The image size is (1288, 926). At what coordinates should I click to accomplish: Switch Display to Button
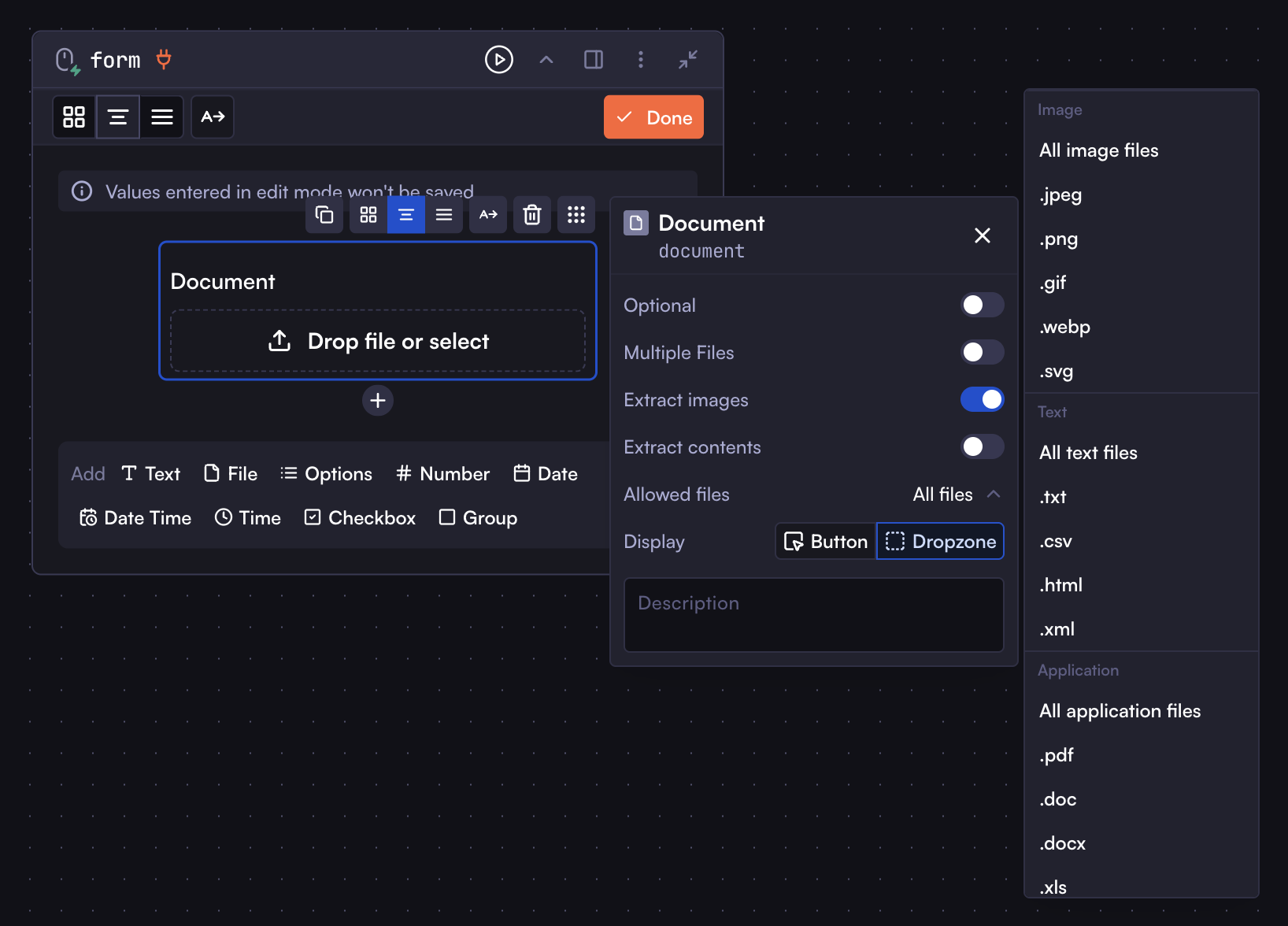(x=825, y=541)
